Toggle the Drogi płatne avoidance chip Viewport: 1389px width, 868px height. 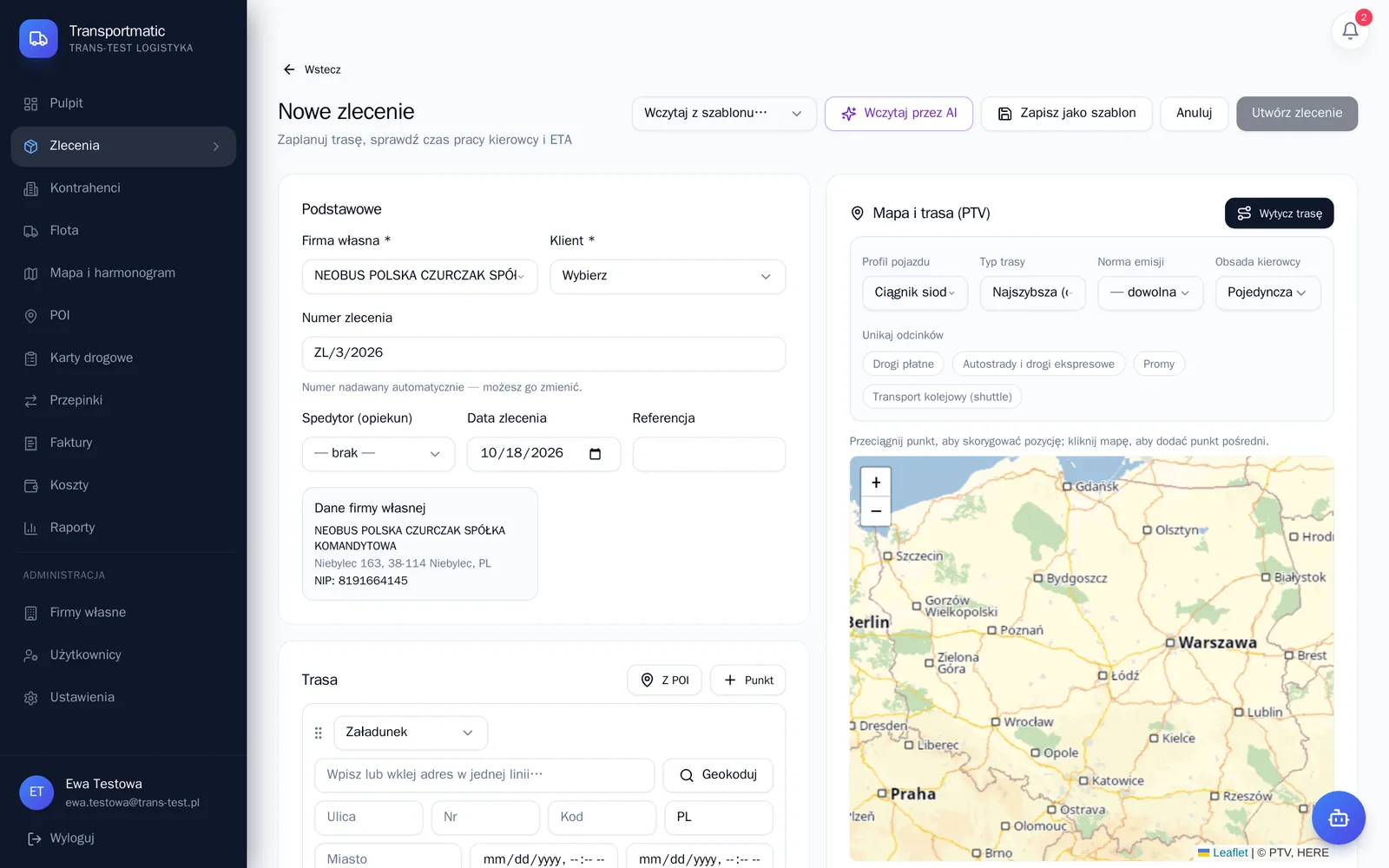[x=903, y=365]
